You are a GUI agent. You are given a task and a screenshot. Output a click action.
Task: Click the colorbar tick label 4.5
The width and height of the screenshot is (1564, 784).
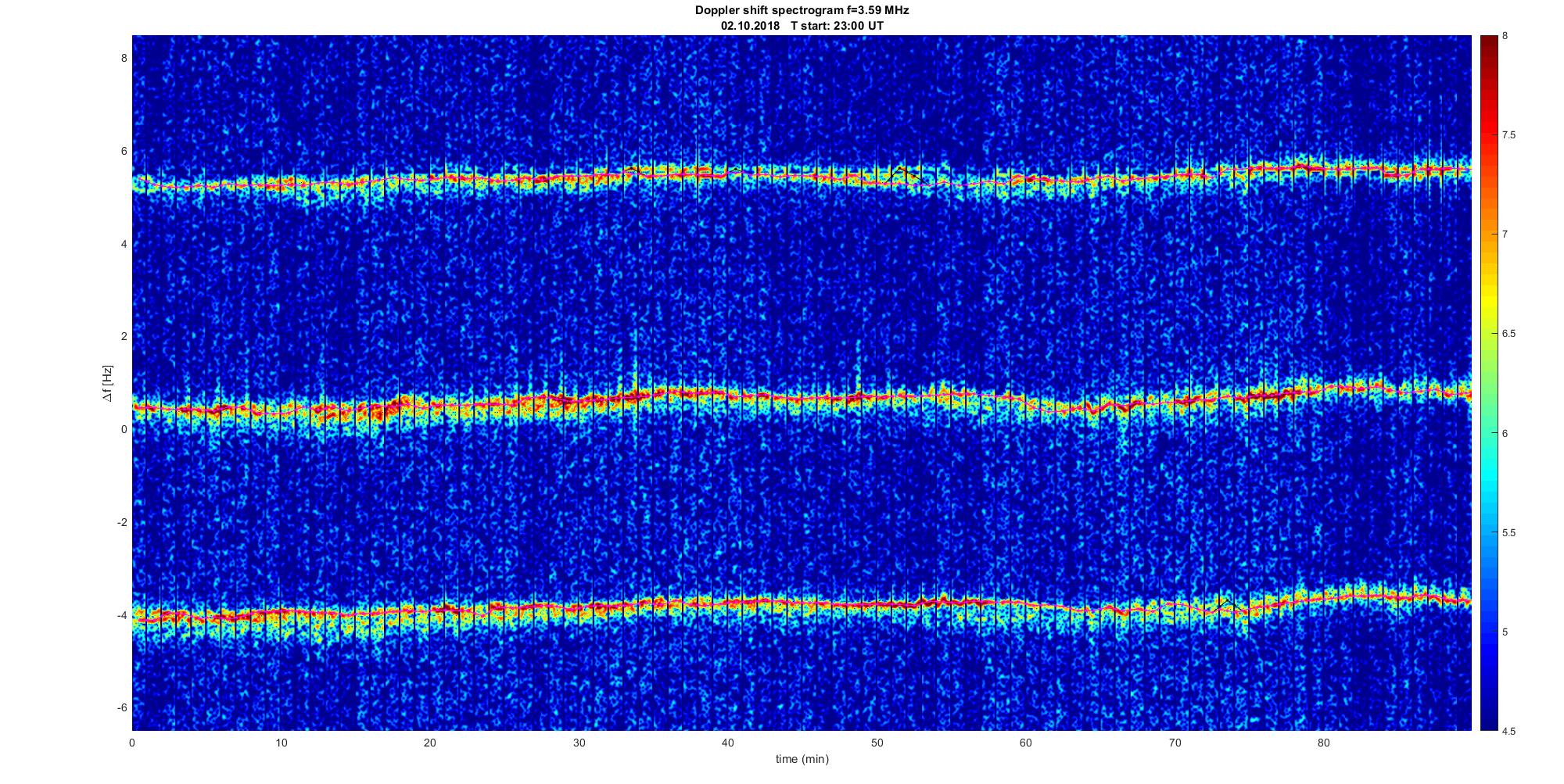(1509, 732)
